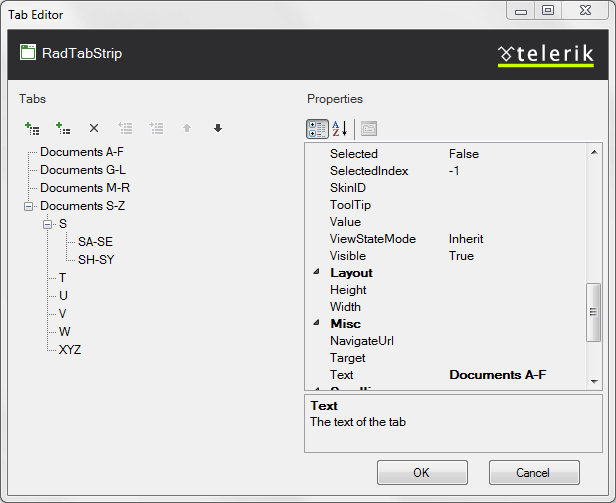Sort properties alphabetically
The width and height of the screenshot is (616, 503).
click(x=340, y=128)
